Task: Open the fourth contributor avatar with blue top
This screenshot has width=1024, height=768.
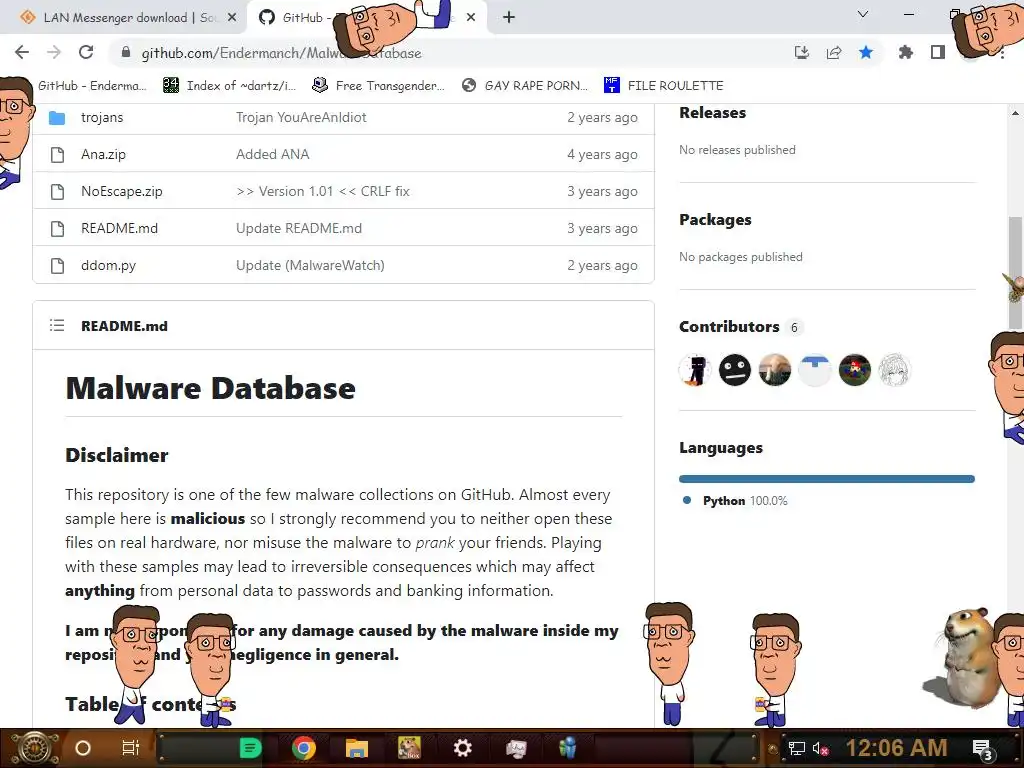Action: coord(814,370)
